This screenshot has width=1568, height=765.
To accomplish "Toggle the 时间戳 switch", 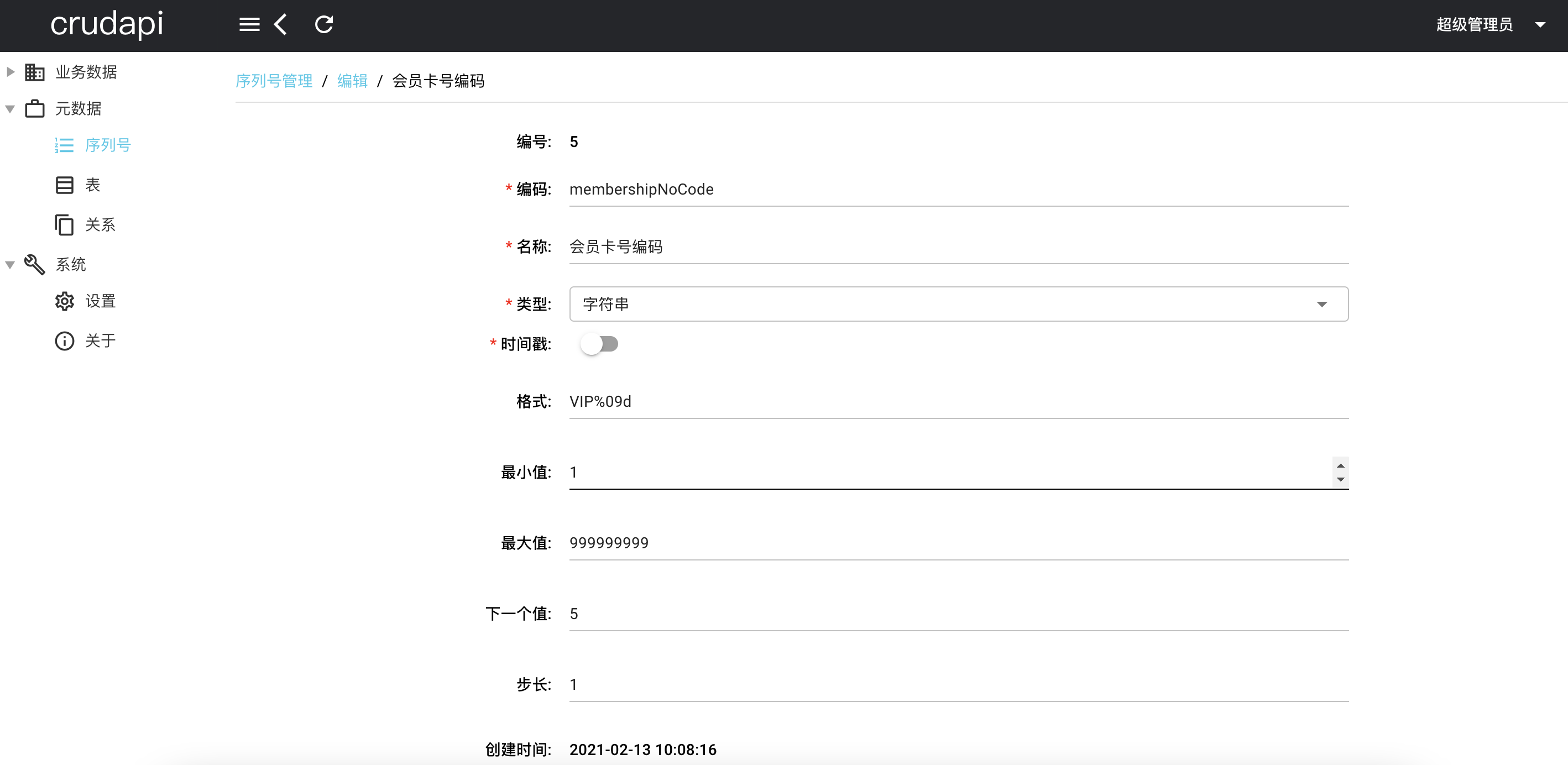I will point(599,344).
